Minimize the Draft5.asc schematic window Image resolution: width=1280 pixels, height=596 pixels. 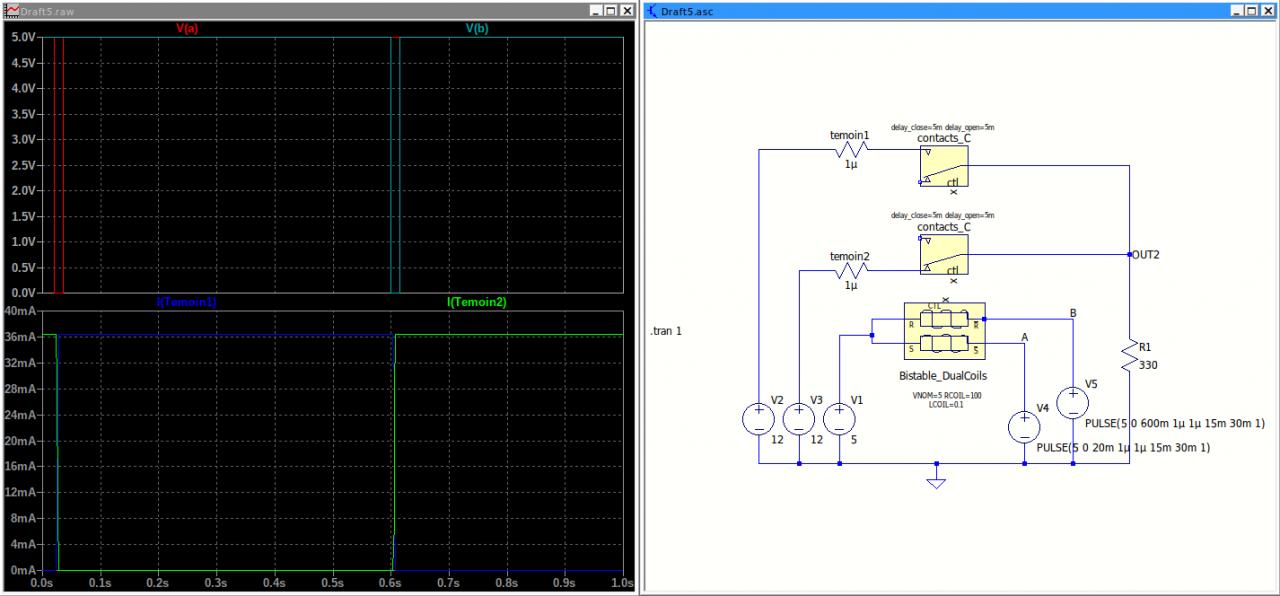click(x=1237, y=10)
